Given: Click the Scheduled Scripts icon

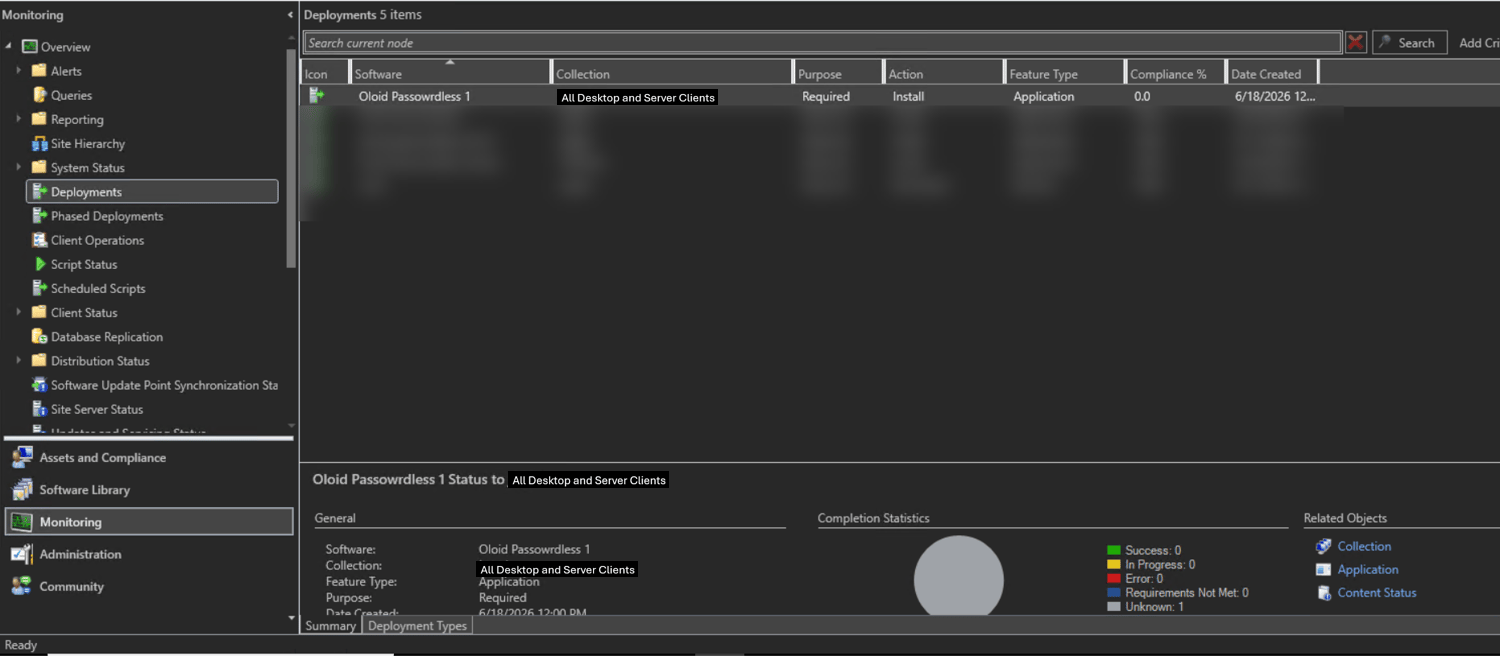Looking at the screenshot, I should pos(39,288).
